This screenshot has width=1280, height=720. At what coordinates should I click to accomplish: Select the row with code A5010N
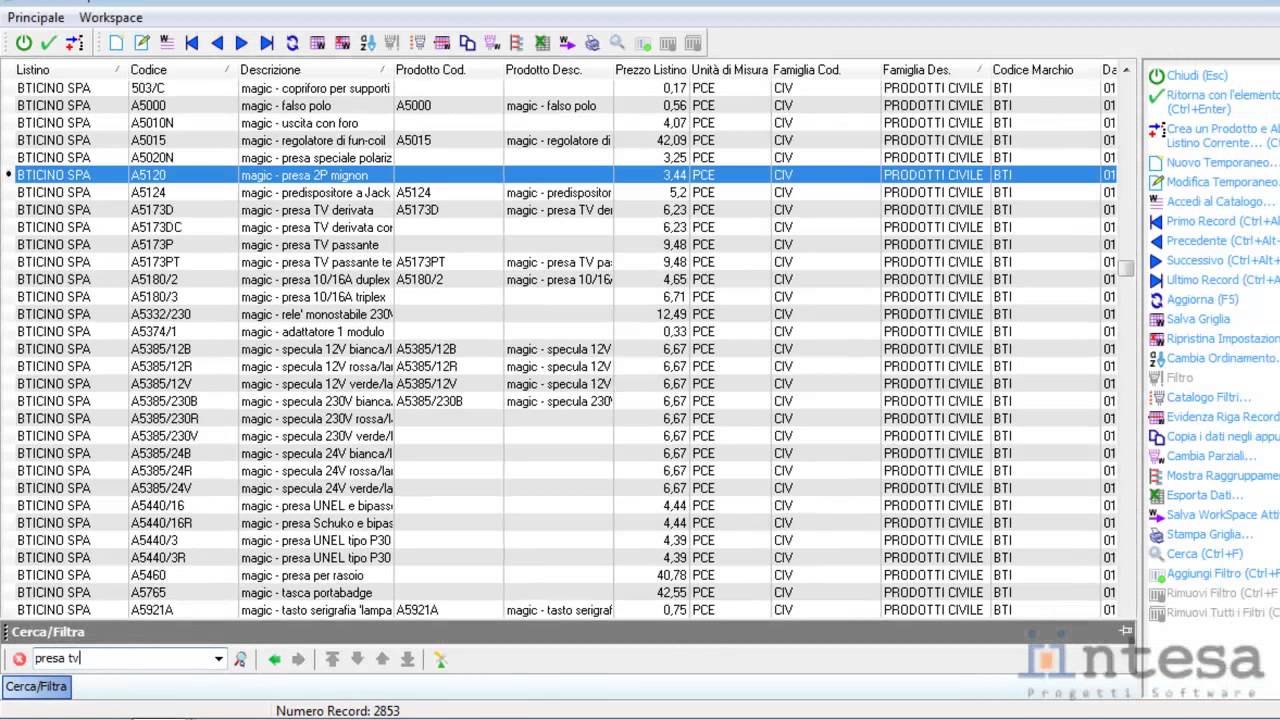tap(560, 123)
